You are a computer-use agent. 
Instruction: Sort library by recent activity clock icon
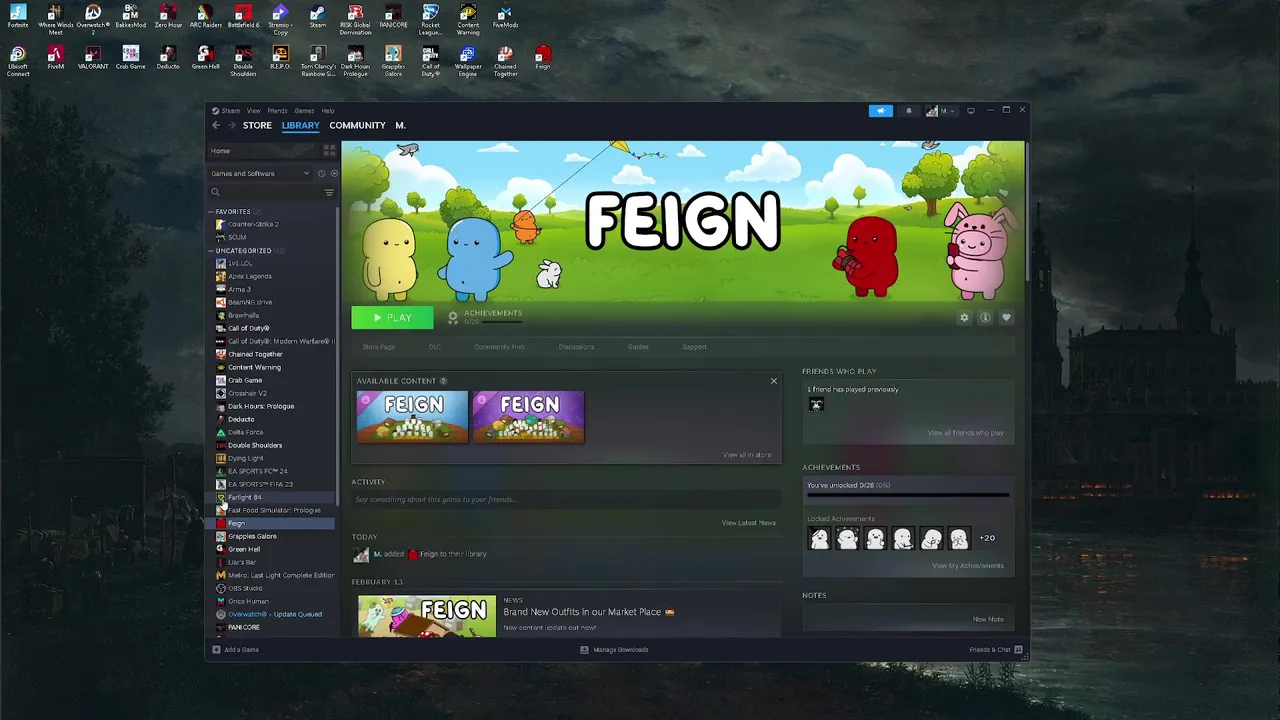coord(321,173)
